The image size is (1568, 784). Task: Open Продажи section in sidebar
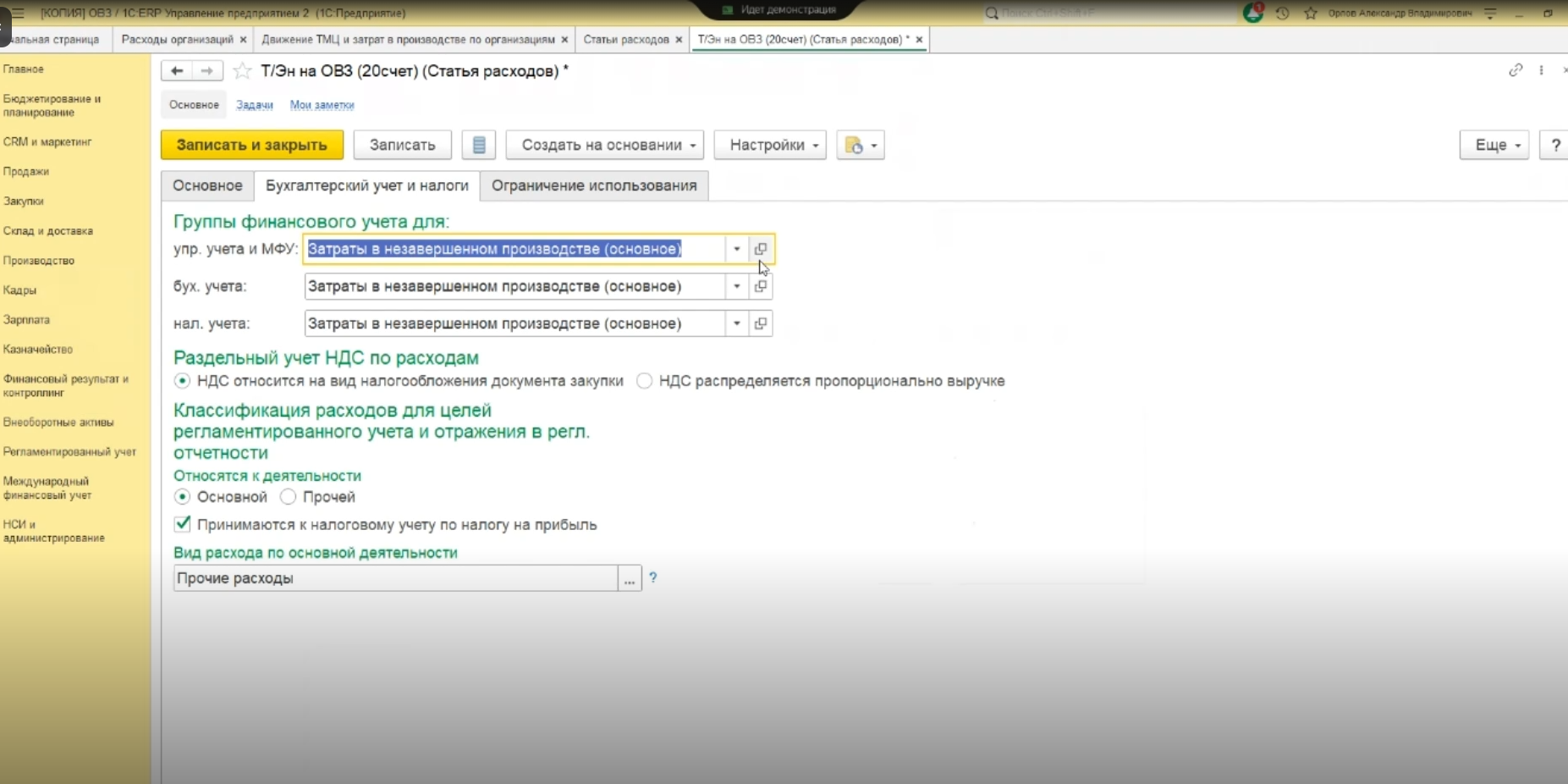click(x=26, y=172)
